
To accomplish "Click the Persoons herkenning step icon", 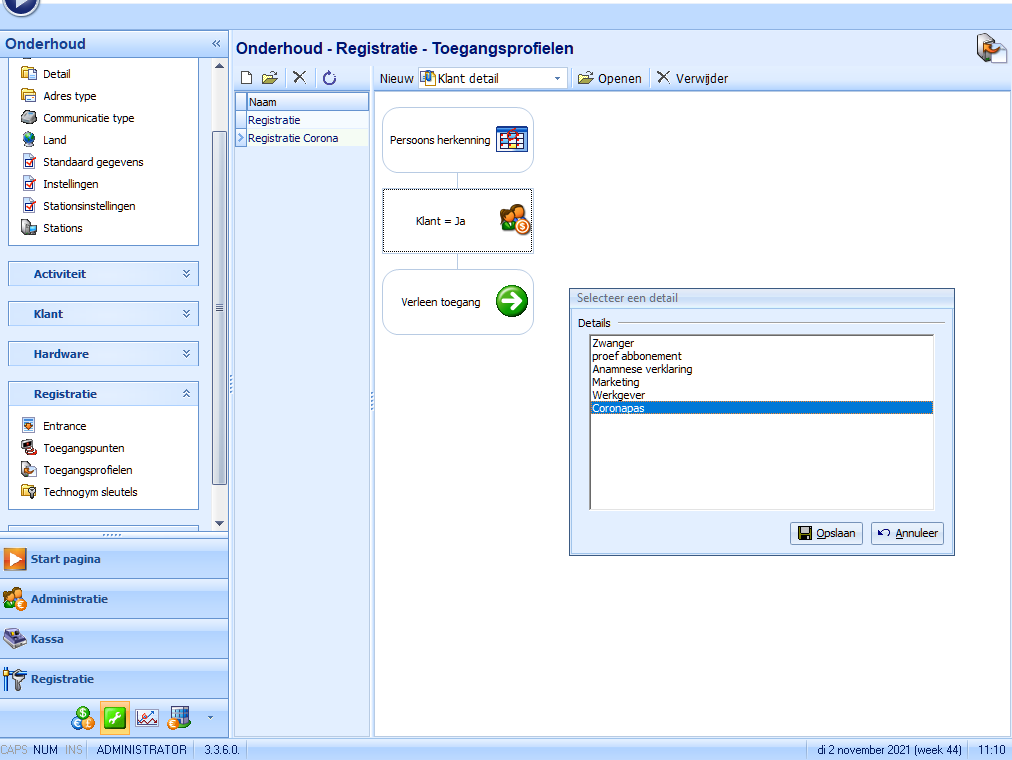I will pyautogui.click(x=511, y=139).
